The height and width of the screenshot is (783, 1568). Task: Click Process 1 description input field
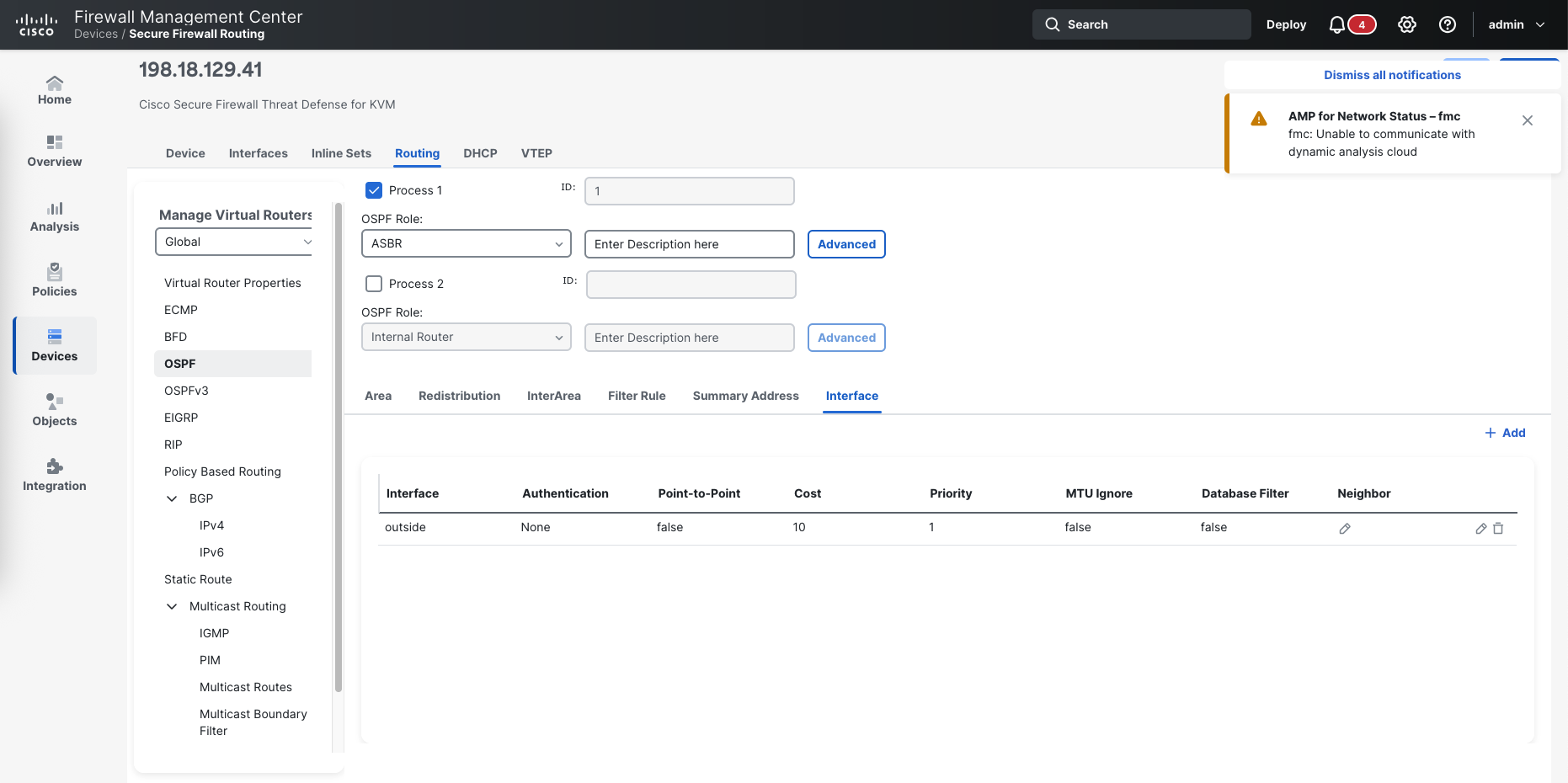pos(689,244)
